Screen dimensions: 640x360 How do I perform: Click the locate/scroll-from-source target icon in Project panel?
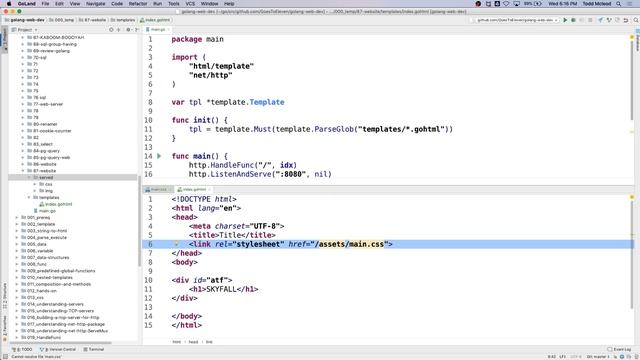click(x=111, y=30)
